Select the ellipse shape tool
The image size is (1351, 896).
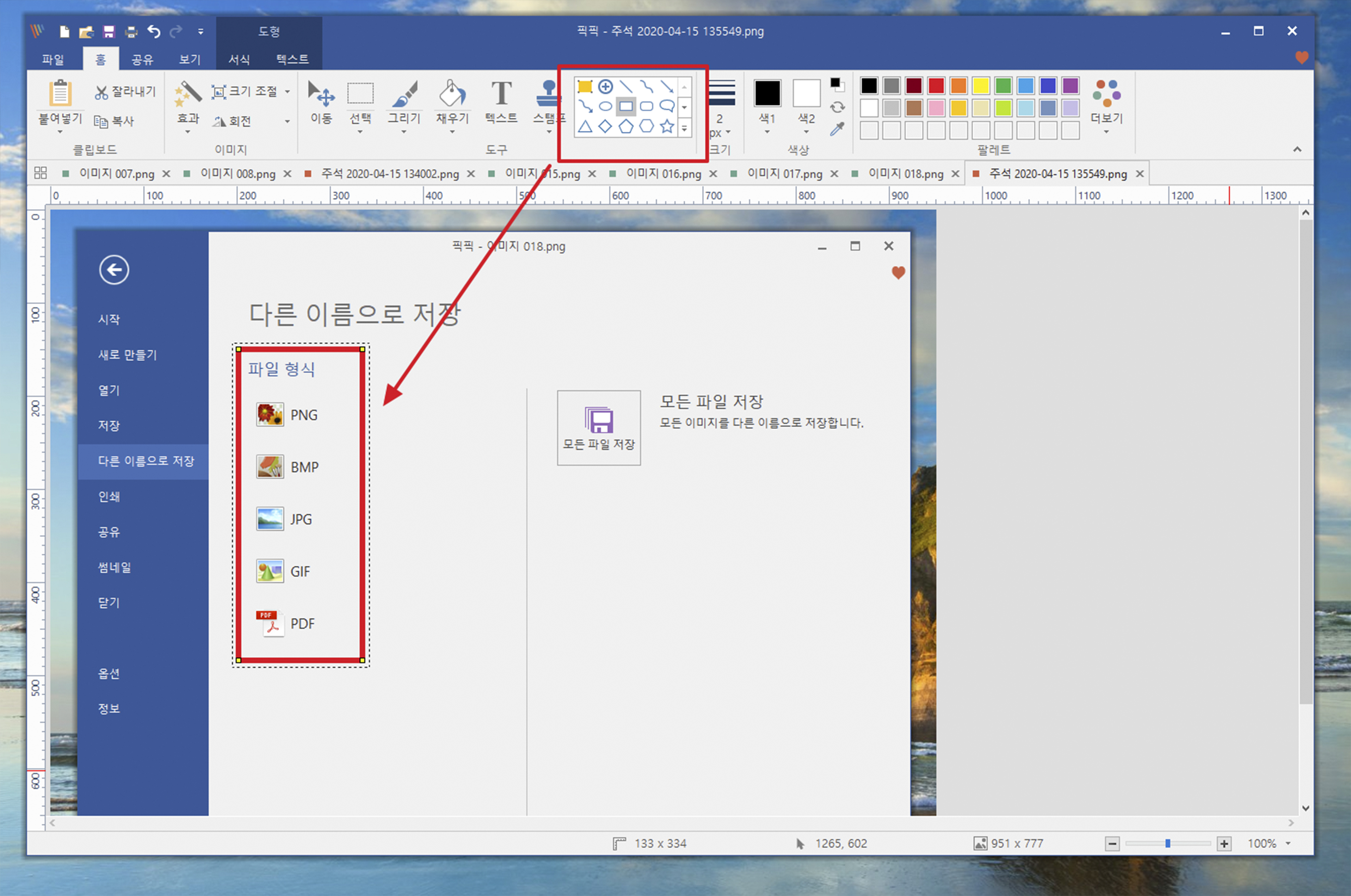605,106
